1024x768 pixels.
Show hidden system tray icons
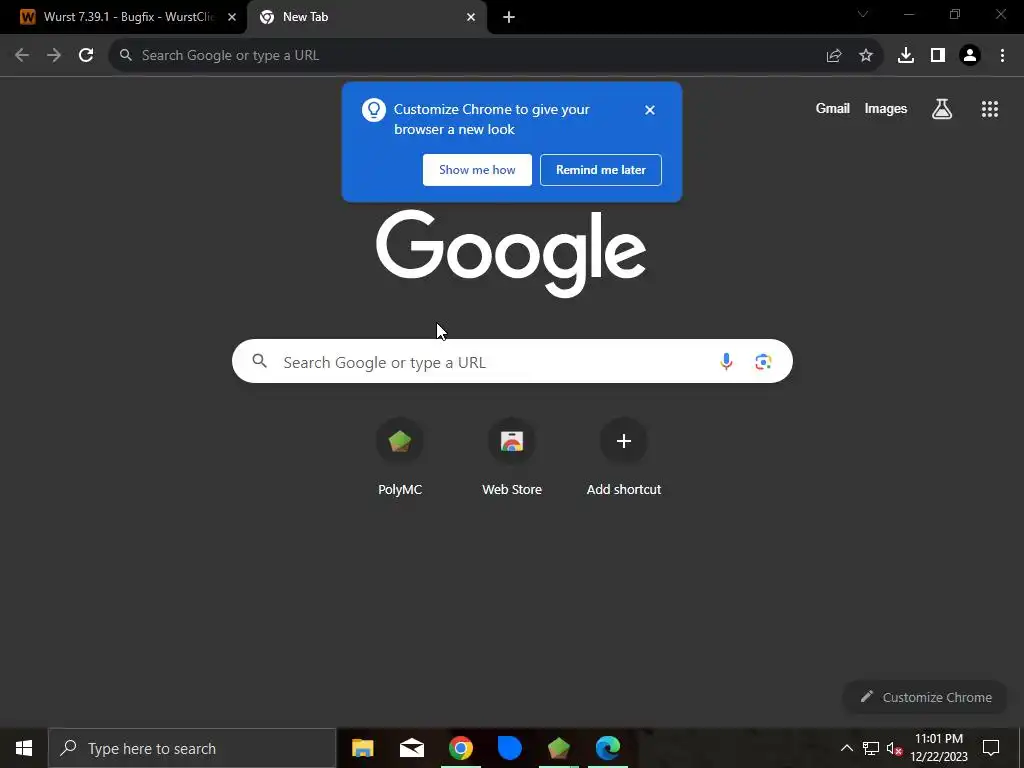[846, 748]
